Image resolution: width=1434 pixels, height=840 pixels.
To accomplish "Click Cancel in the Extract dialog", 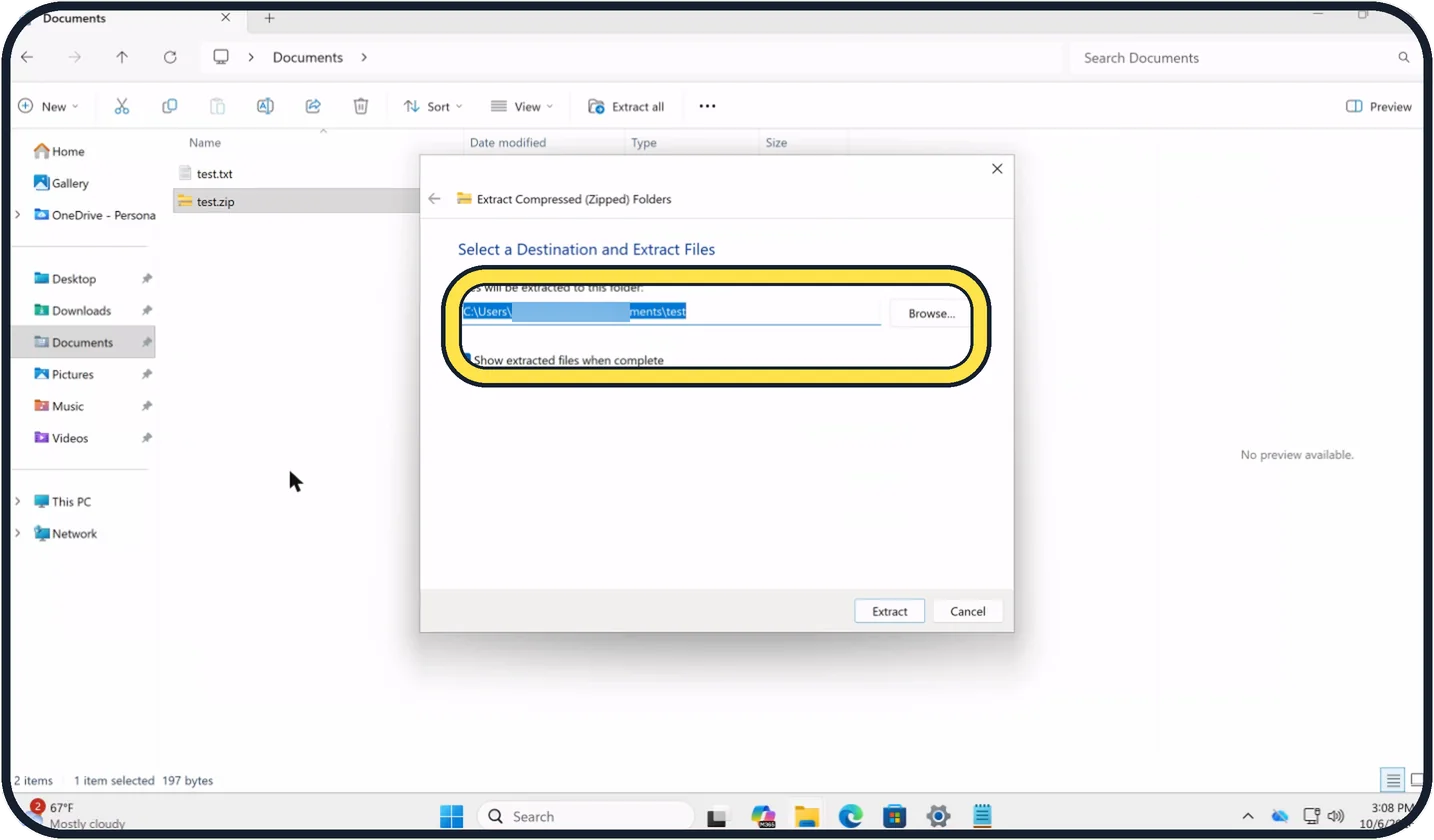I will click(x=968, y=611).
